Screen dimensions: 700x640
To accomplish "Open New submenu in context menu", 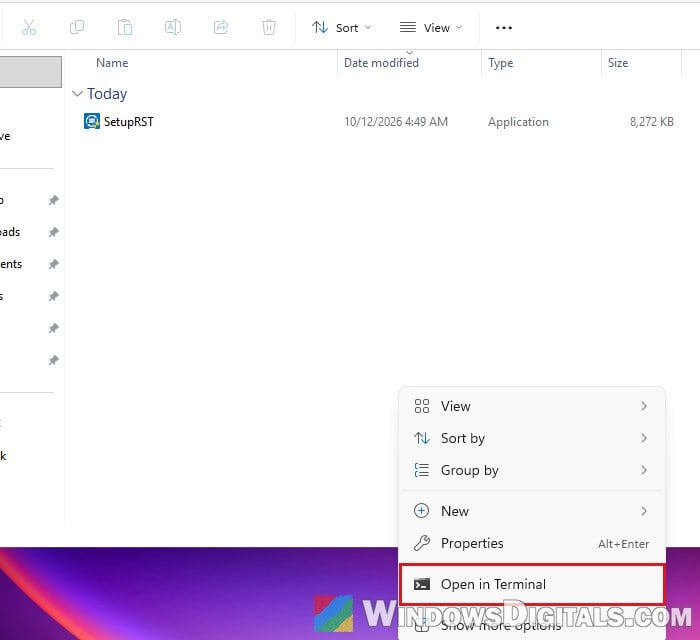I will 532,511.
